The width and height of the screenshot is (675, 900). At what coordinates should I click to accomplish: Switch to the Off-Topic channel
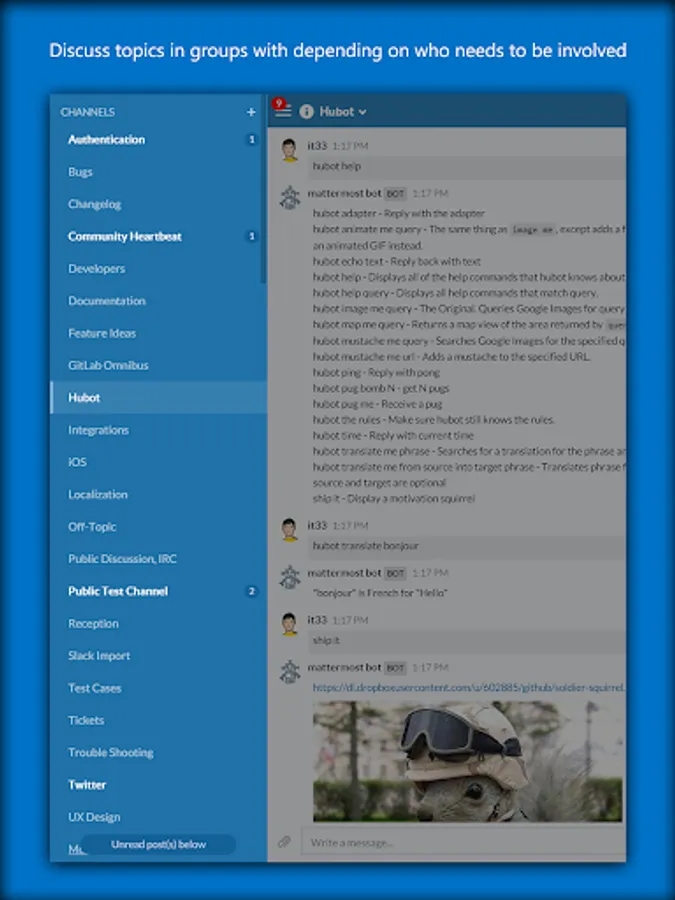(x=158, y=526)
